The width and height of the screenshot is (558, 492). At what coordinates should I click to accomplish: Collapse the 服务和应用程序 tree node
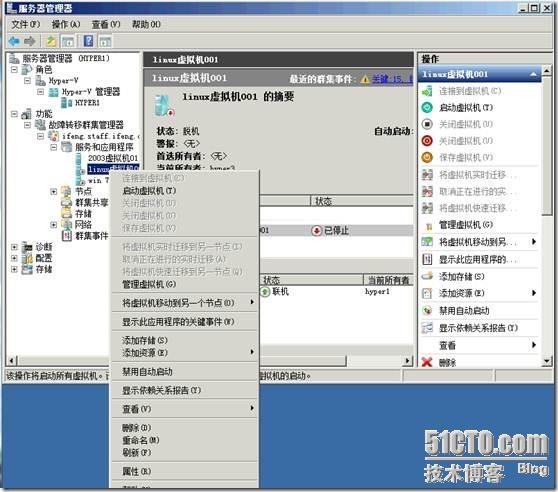pyautogui.click(x=53, y=147)
